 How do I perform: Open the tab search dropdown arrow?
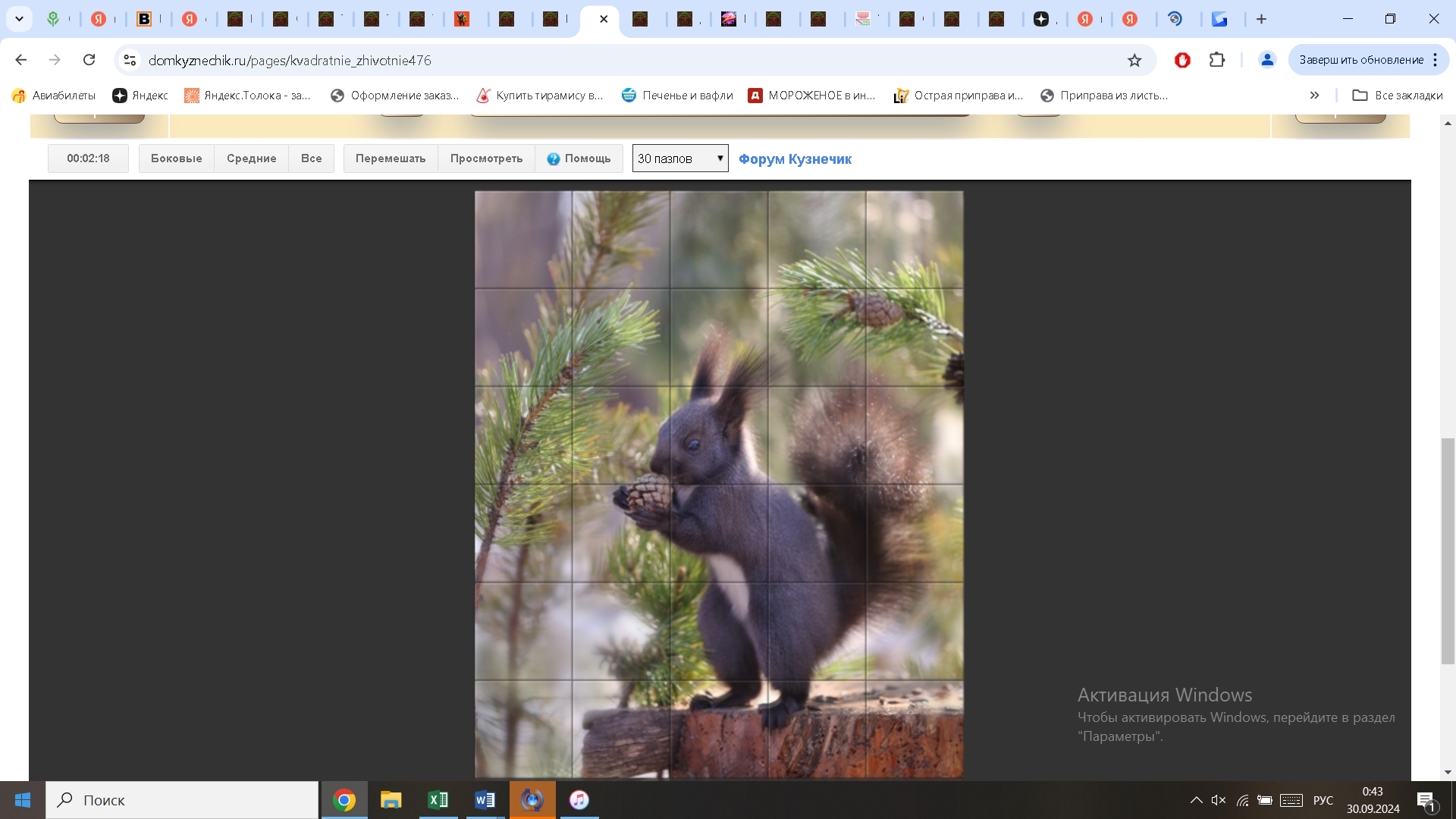[x=20, y=19]
